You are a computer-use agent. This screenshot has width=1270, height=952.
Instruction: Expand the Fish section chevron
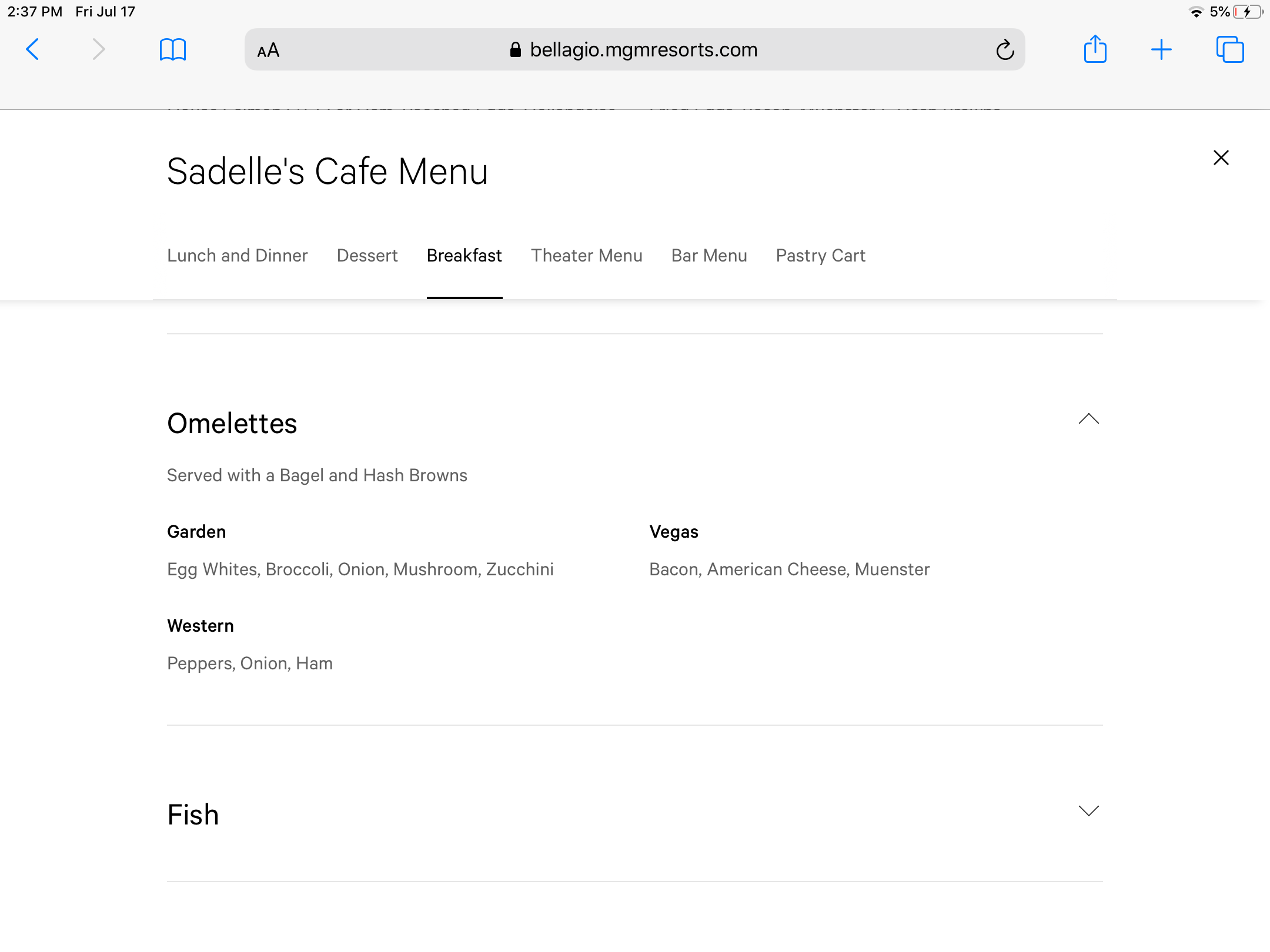pos(1089,811)
